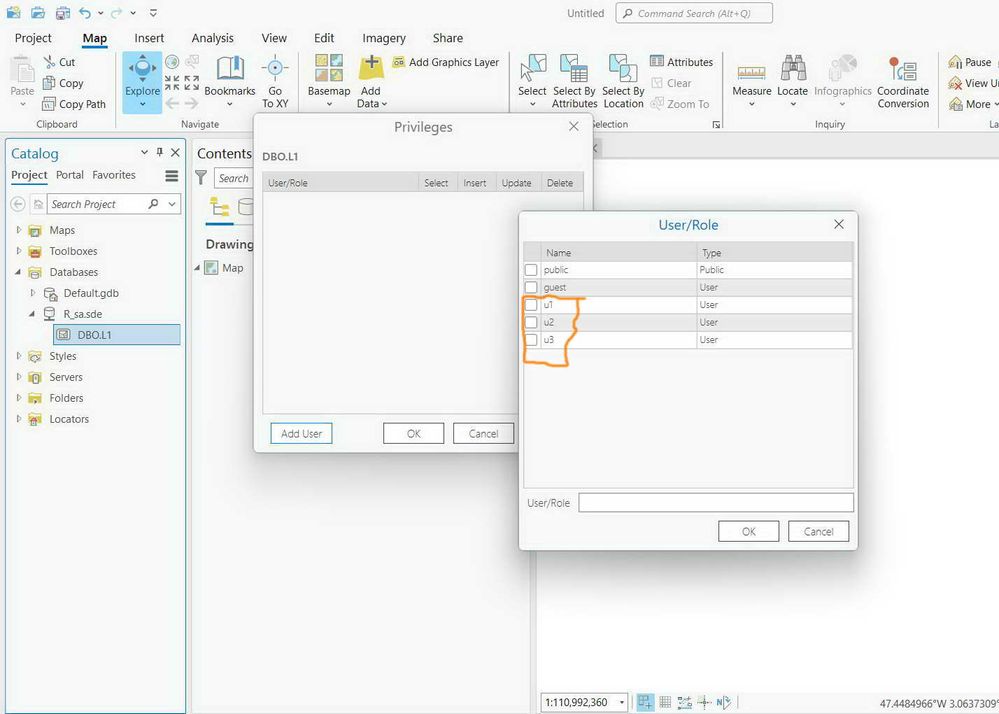Open the Add Data tool
Screen dimensions: 999x714
pyautogui.click(x=371, y=81)
